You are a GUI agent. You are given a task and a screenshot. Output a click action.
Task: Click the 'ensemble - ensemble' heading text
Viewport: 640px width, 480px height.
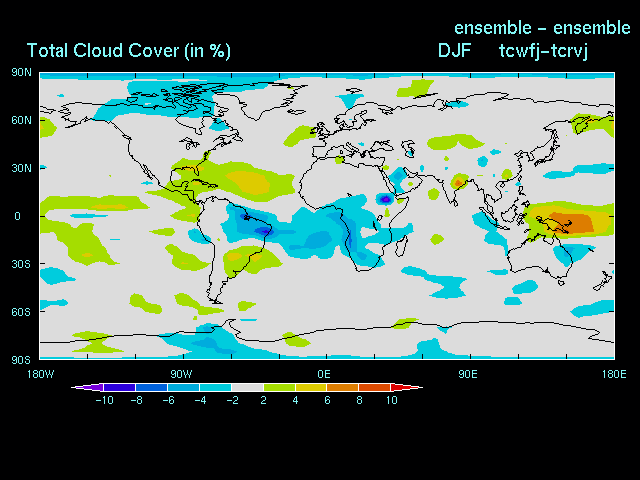point(542,28)
